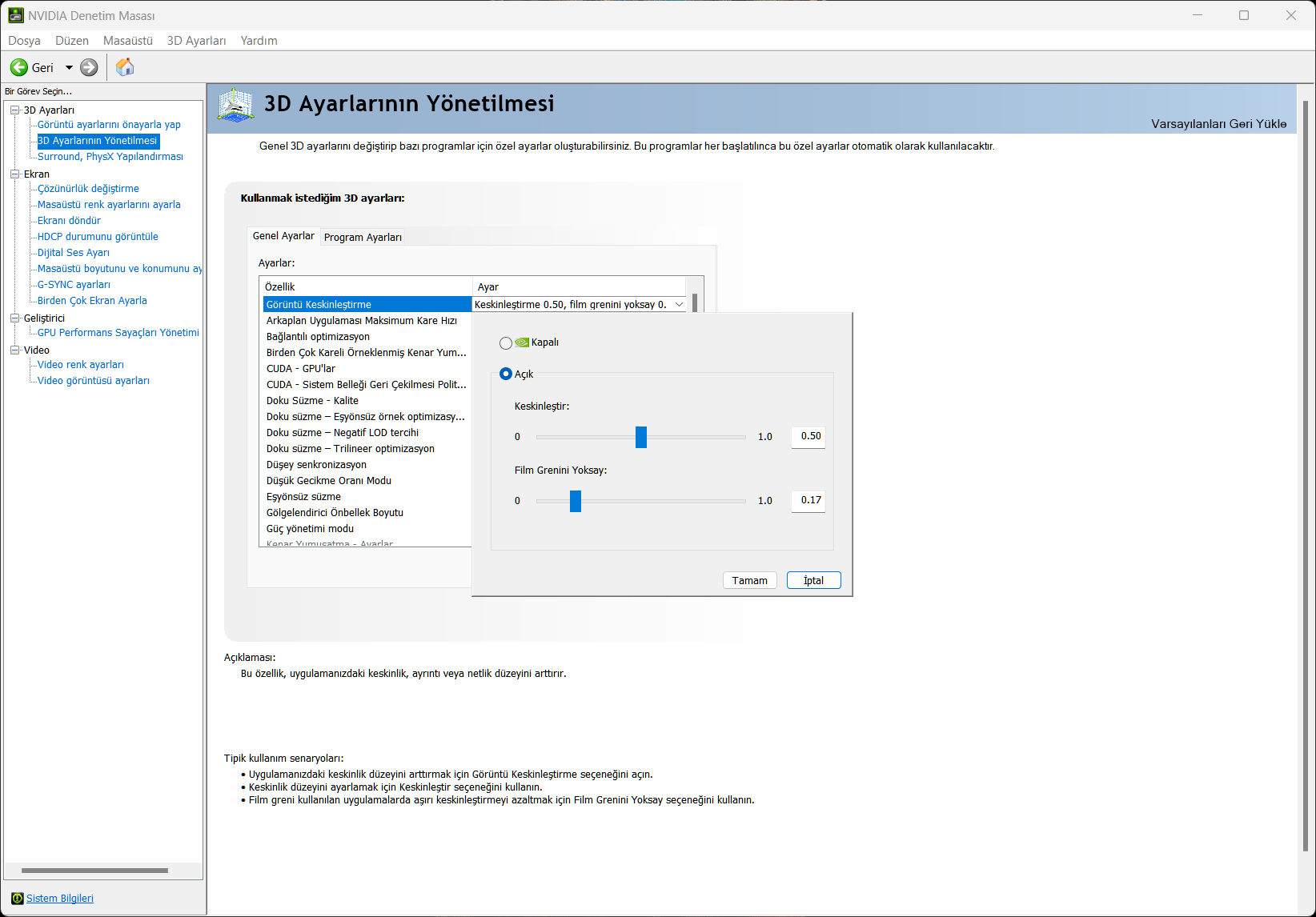Click the İptal button
This screenshot has width=1316, height=917.
(x=814, y=580)
